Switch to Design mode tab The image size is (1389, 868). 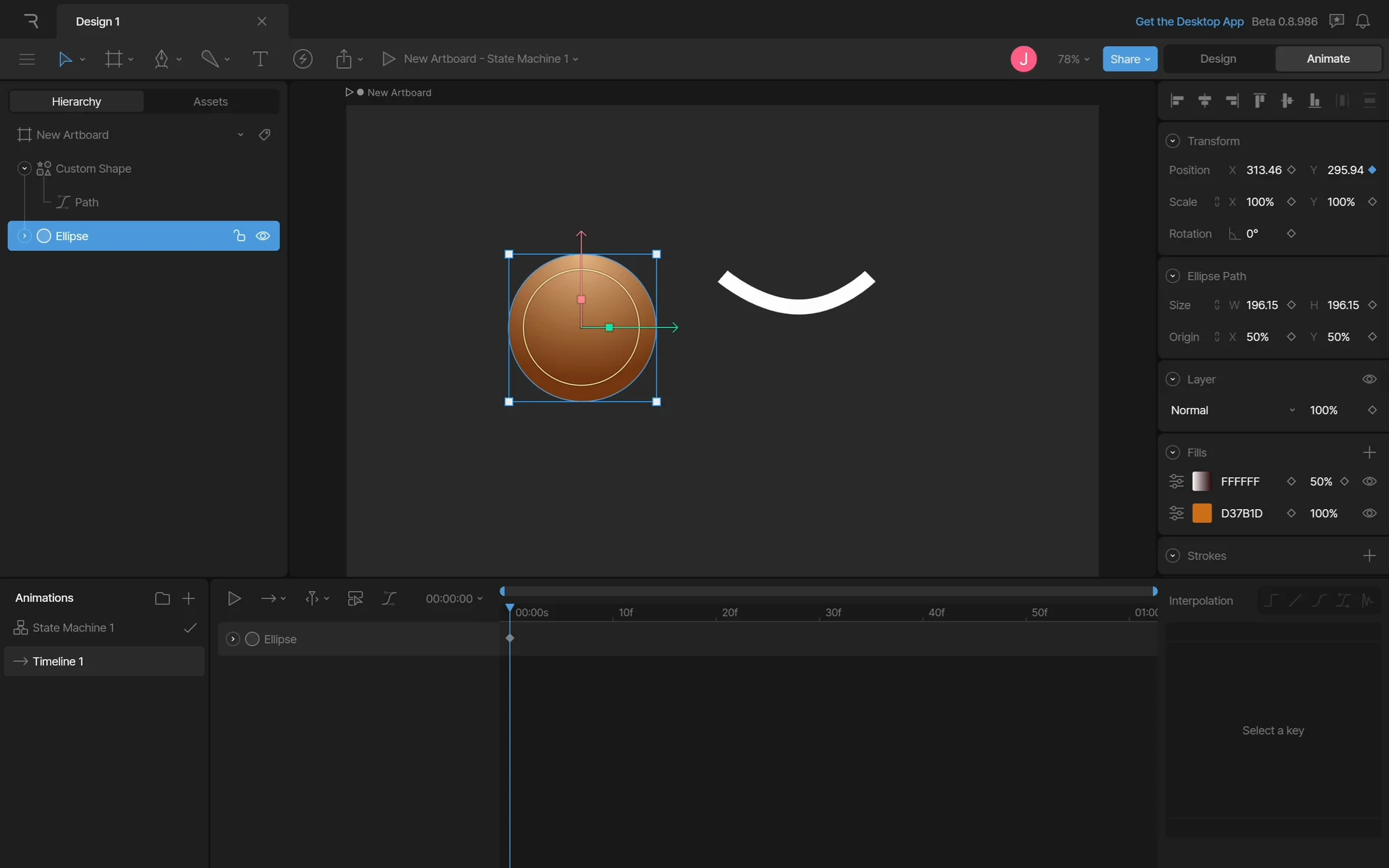(x=1218, y=59)
